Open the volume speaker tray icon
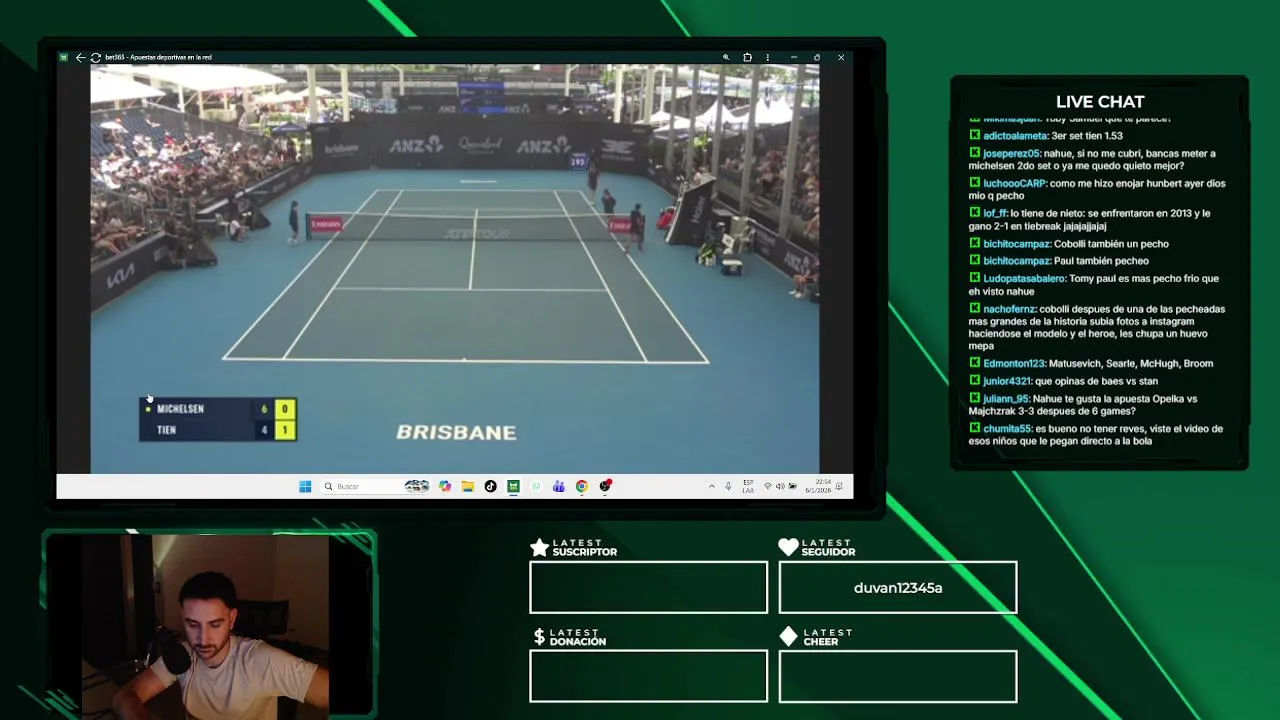1280x720 pixels. click(x=780, y=486)
